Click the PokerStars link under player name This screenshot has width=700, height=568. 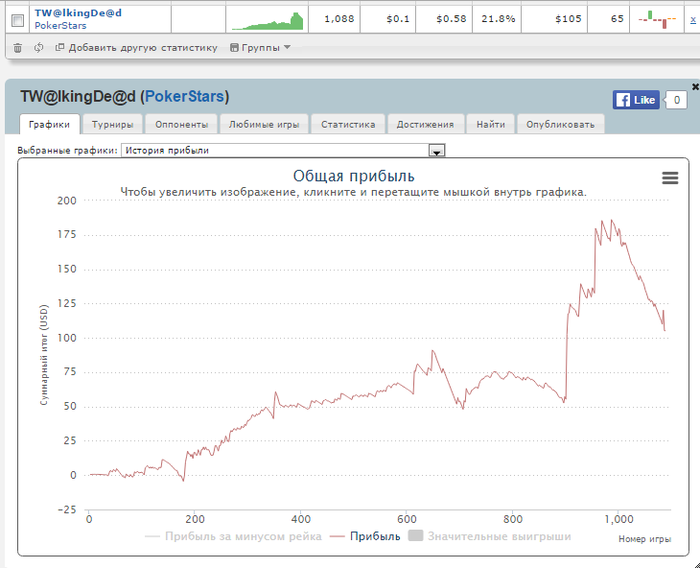click(60, 26)
